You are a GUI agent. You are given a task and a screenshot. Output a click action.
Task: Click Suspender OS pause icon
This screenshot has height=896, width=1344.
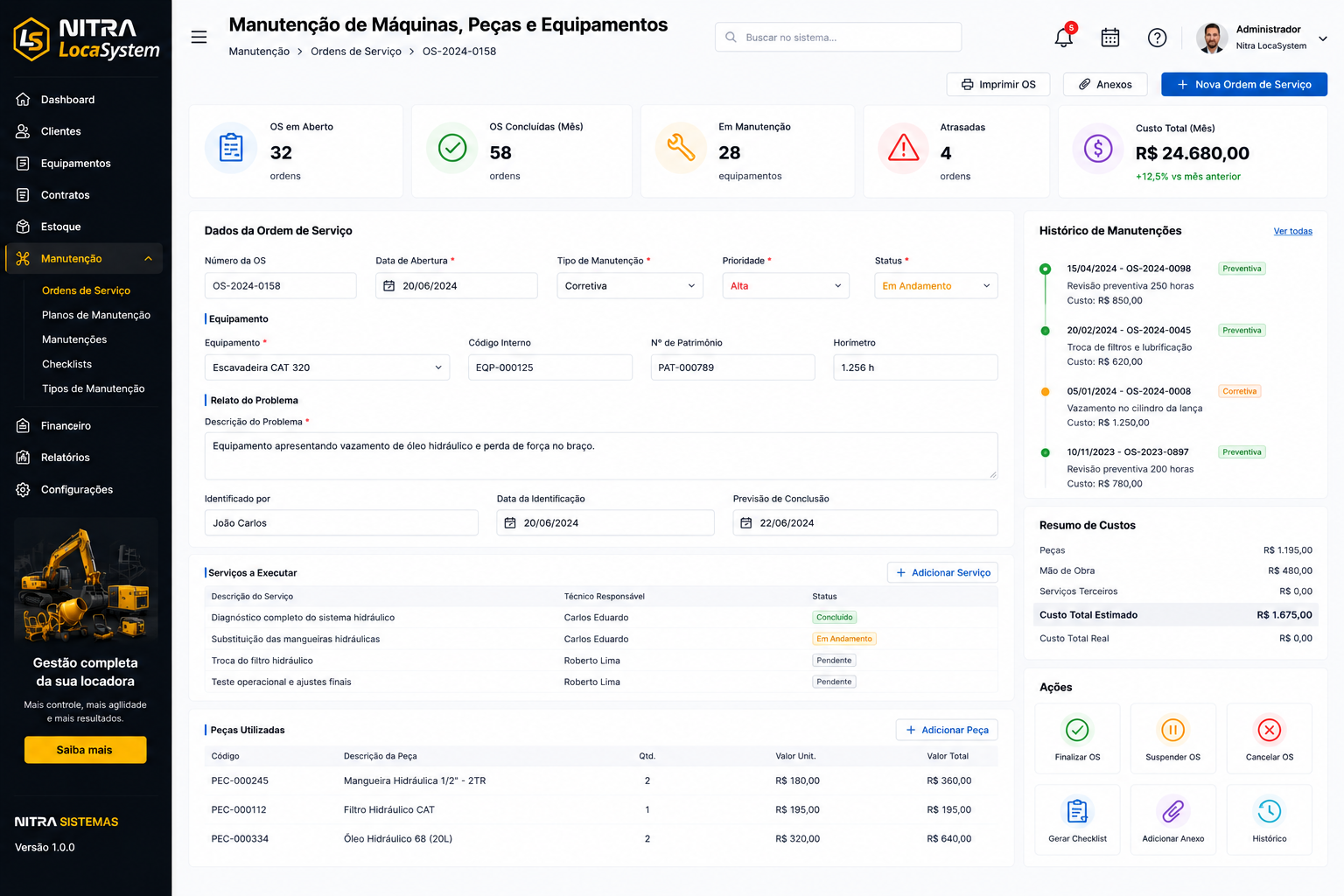point(1172,730)
